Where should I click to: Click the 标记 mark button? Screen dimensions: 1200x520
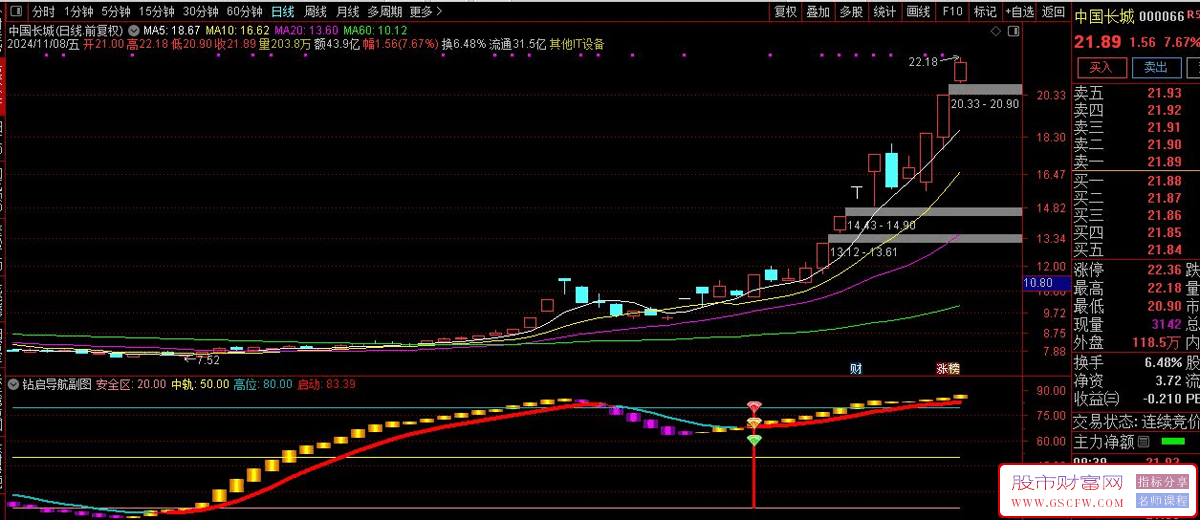[985, 12]
